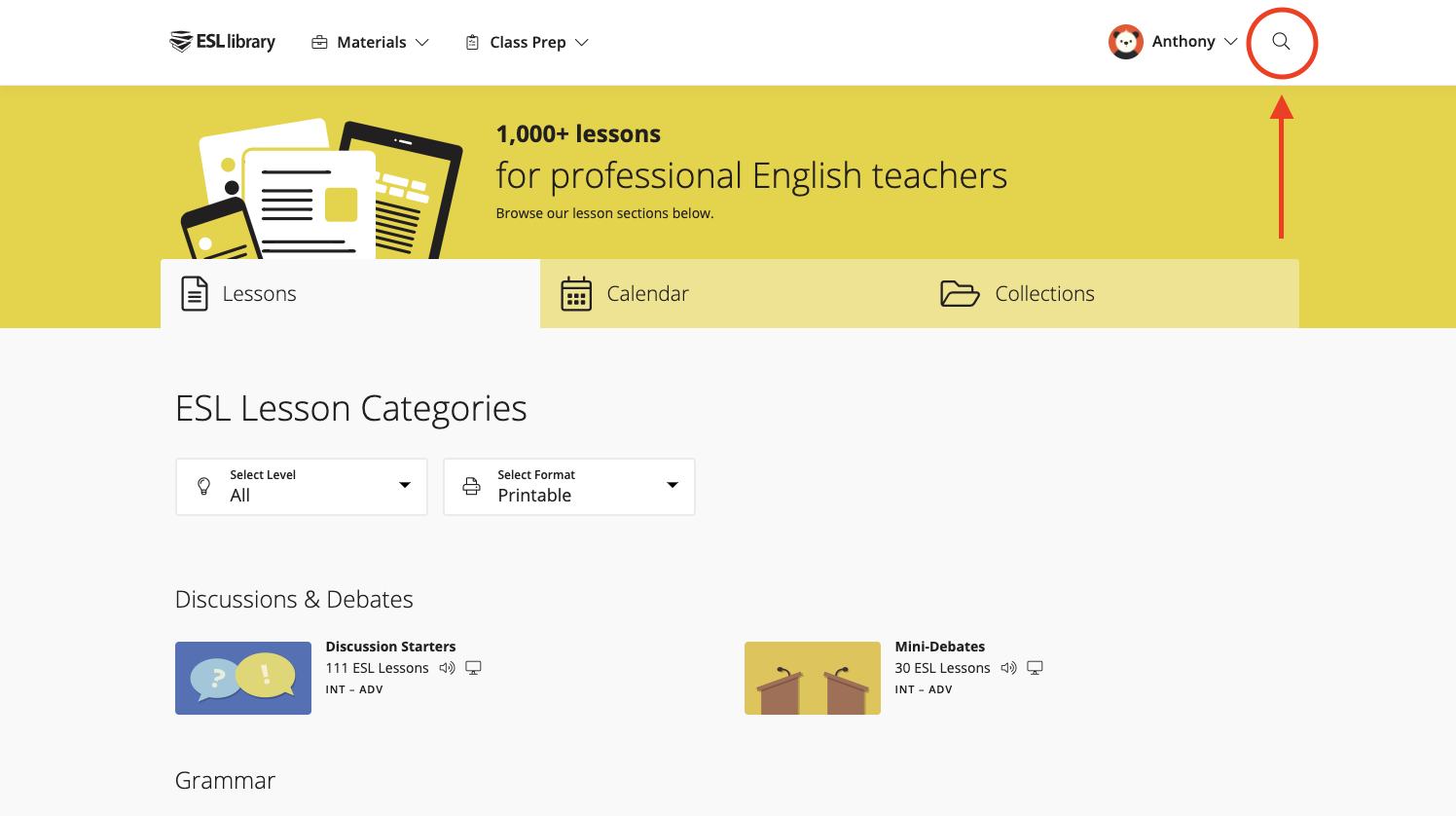
Task: Click Anthony's panda avatar
Action: point(1126,42)
